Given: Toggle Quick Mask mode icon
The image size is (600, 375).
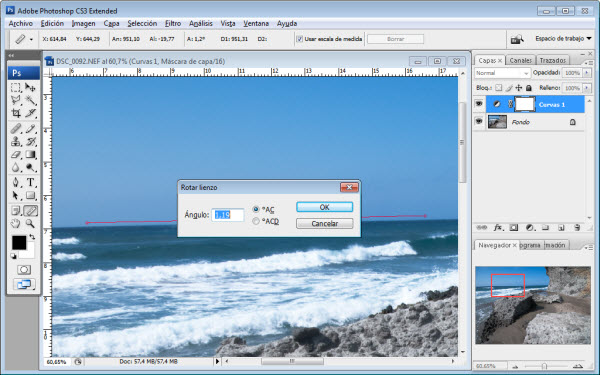Looking at the screenshot, I should coord(24,270).
